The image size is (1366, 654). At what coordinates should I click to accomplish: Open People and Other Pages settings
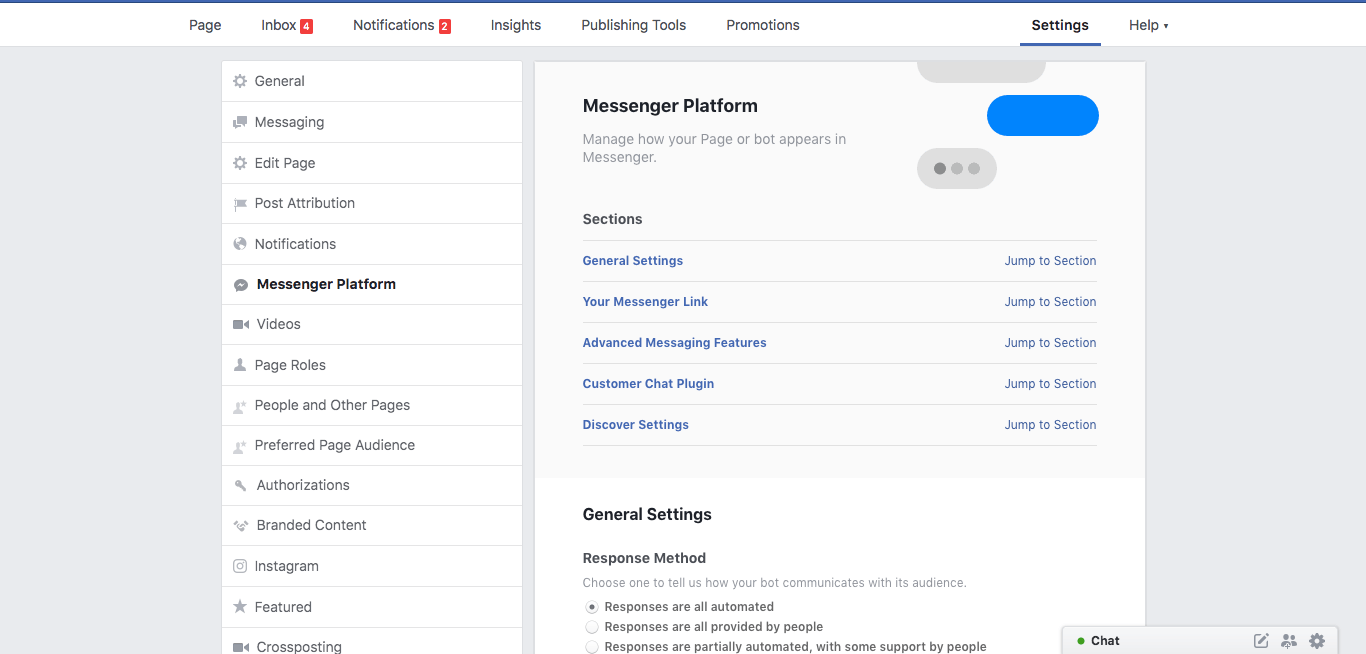tap(372, 406)
